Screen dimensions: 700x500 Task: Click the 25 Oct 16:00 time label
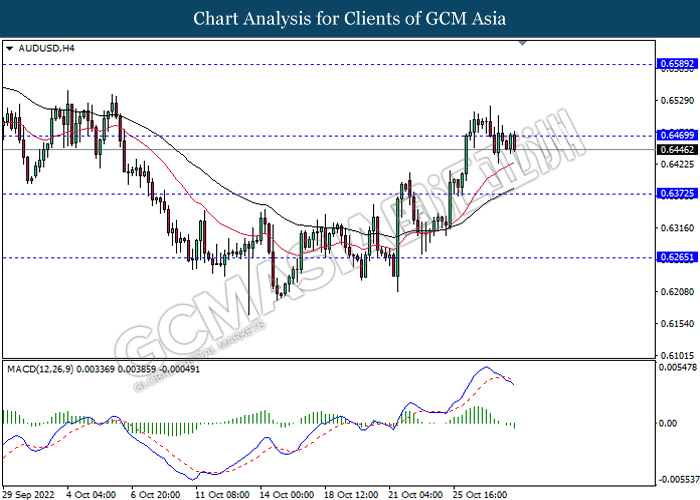point(480,495)
